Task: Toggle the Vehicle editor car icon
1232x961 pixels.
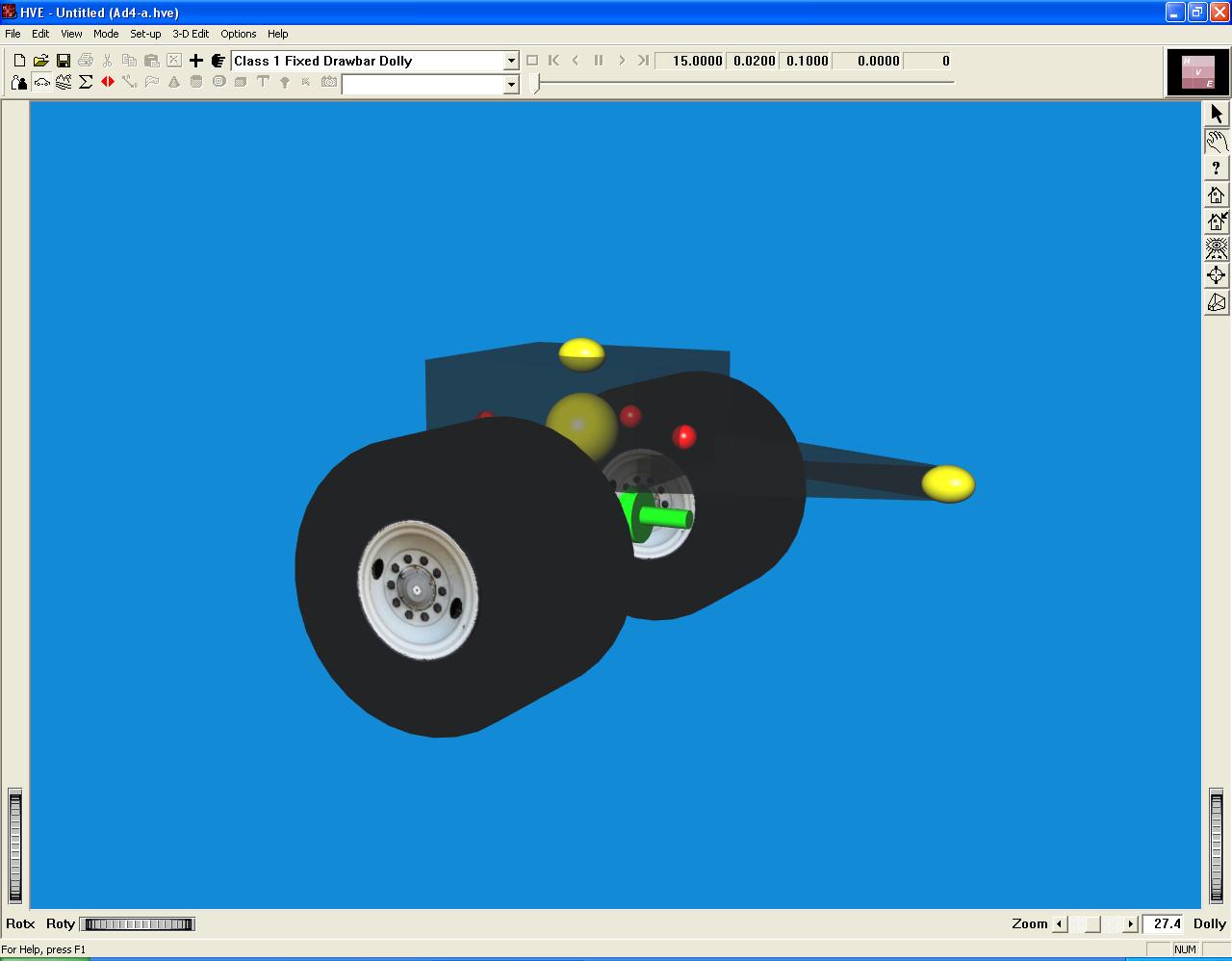Action: 41,83
